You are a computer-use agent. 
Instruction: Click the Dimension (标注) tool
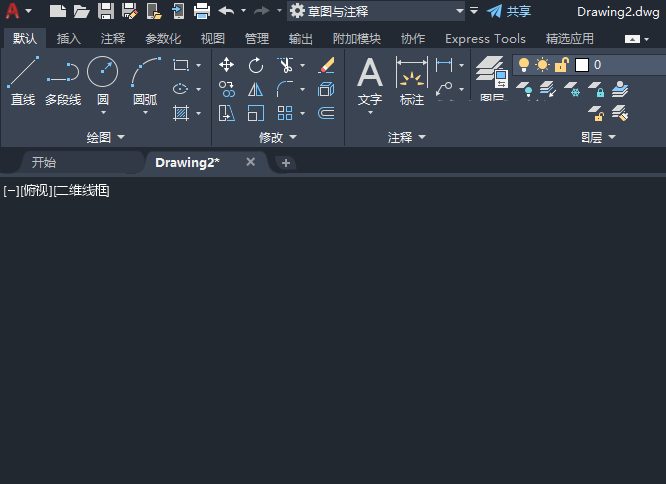[x=412, y=81]
